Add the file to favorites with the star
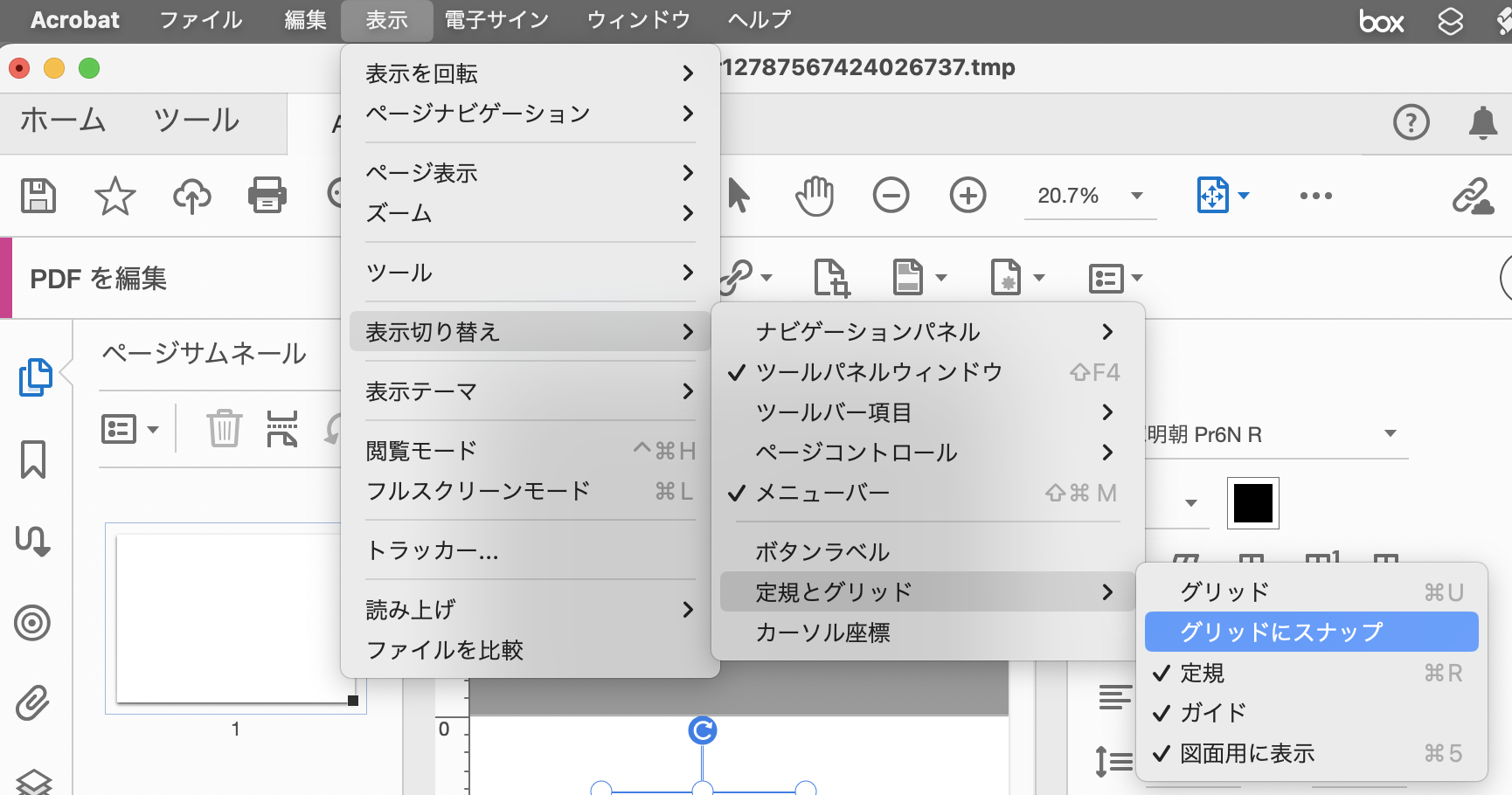Image resolution: width=1512 pixels, height=795 pixels. 114,196
